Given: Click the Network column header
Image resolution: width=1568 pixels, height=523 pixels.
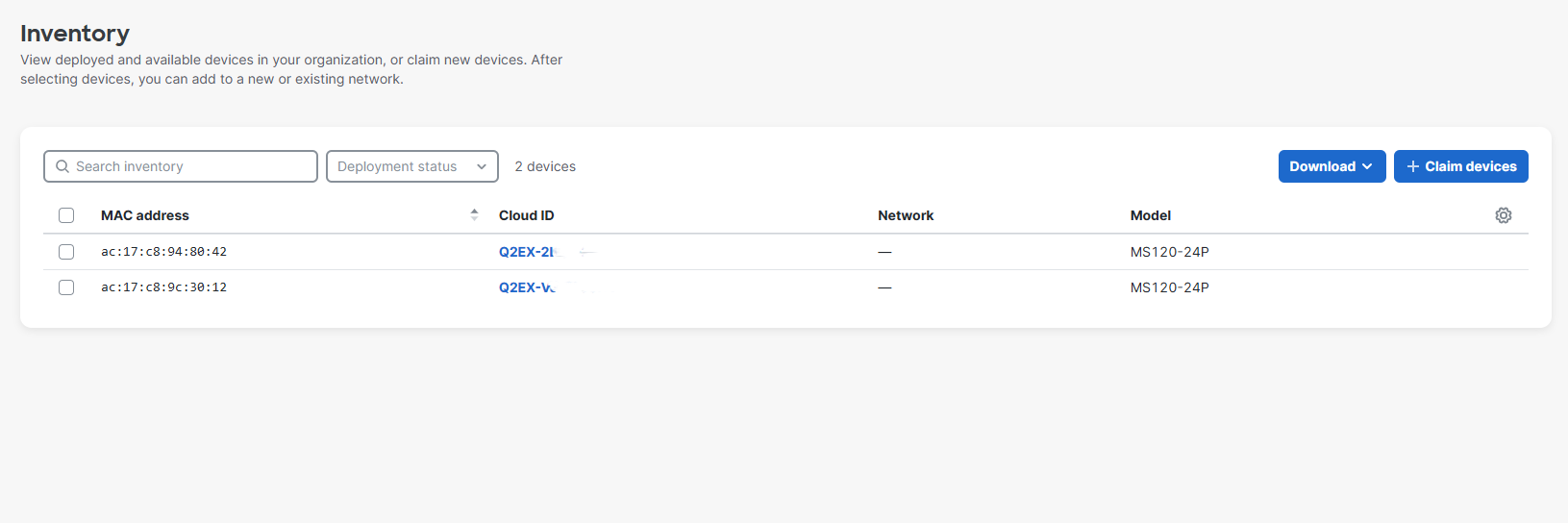Looking at the screenshot, I should click(906, 215).
